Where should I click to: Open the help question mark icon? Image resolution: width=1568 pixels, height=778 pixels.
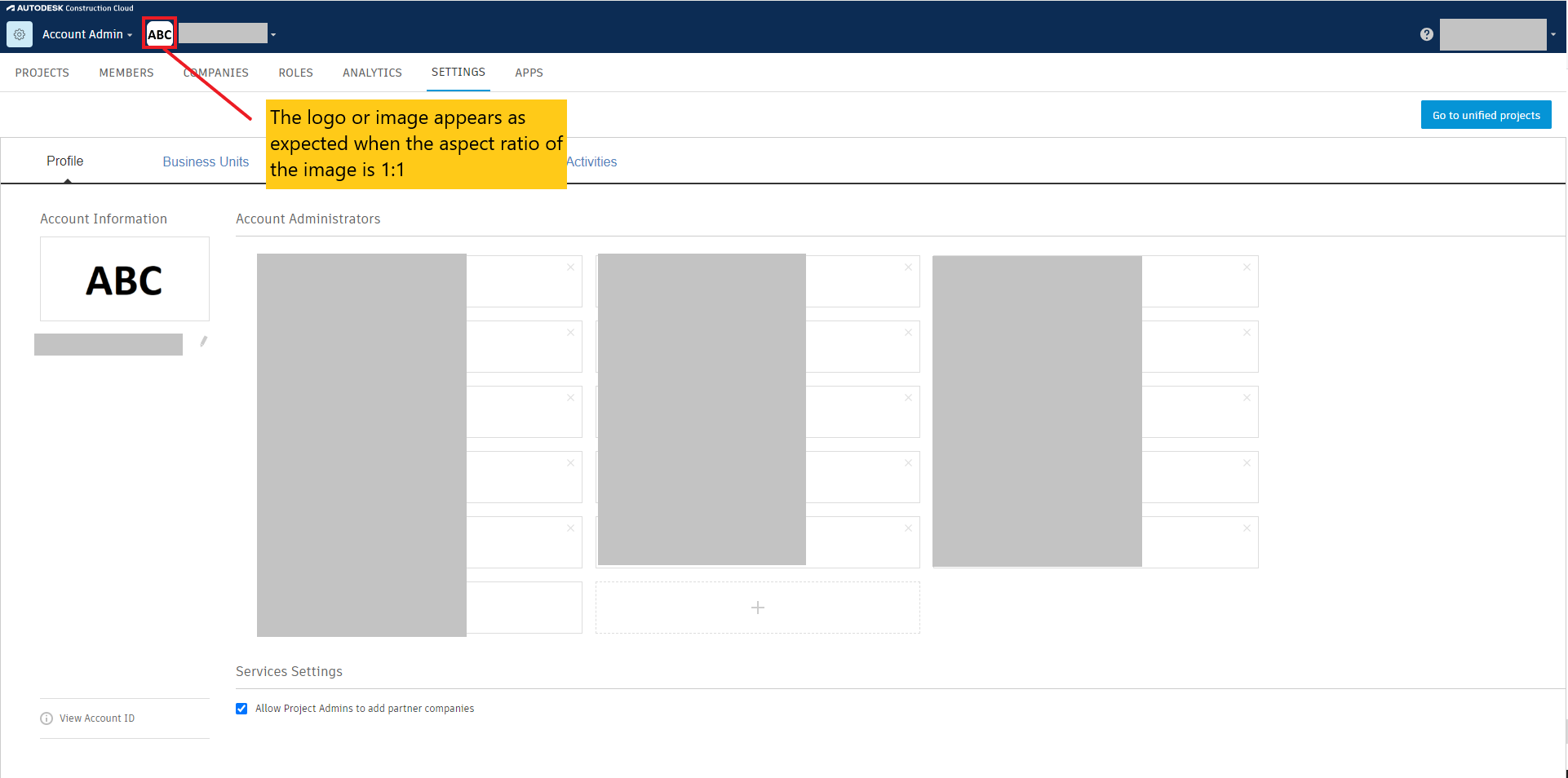tap(1426, 34)
